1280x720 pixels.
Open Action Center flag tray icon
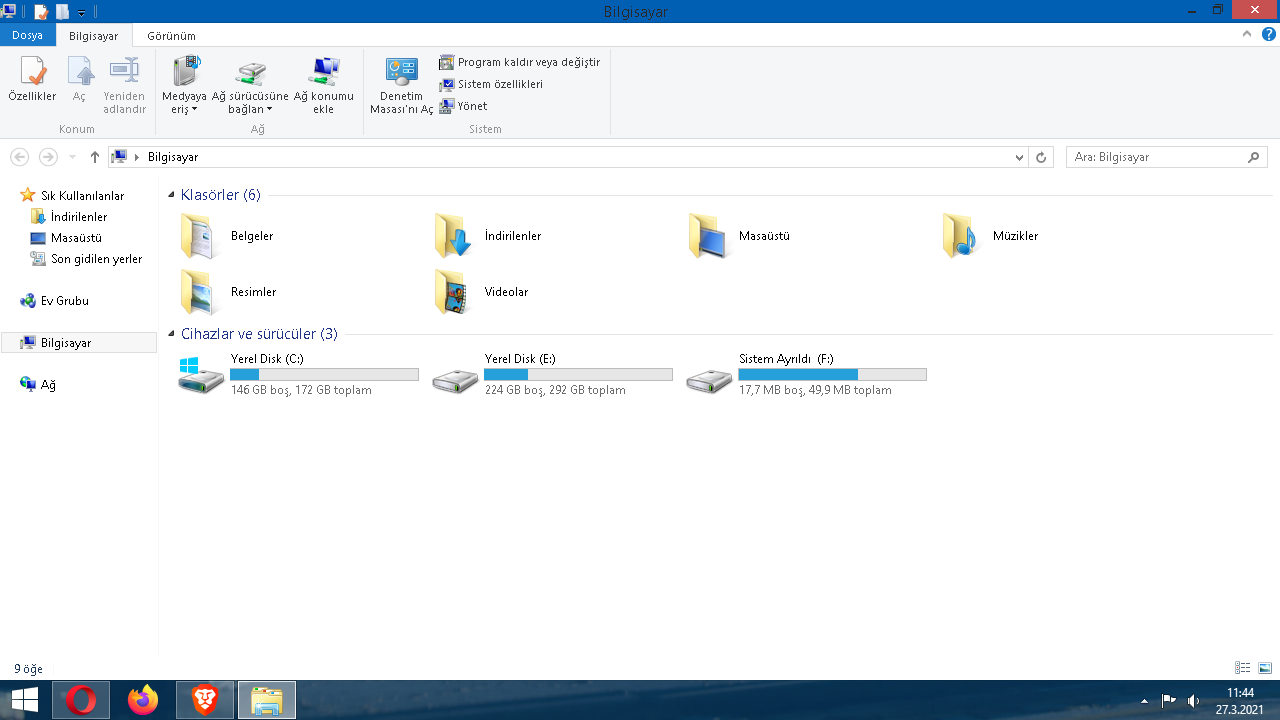[x=1168, y=701]
